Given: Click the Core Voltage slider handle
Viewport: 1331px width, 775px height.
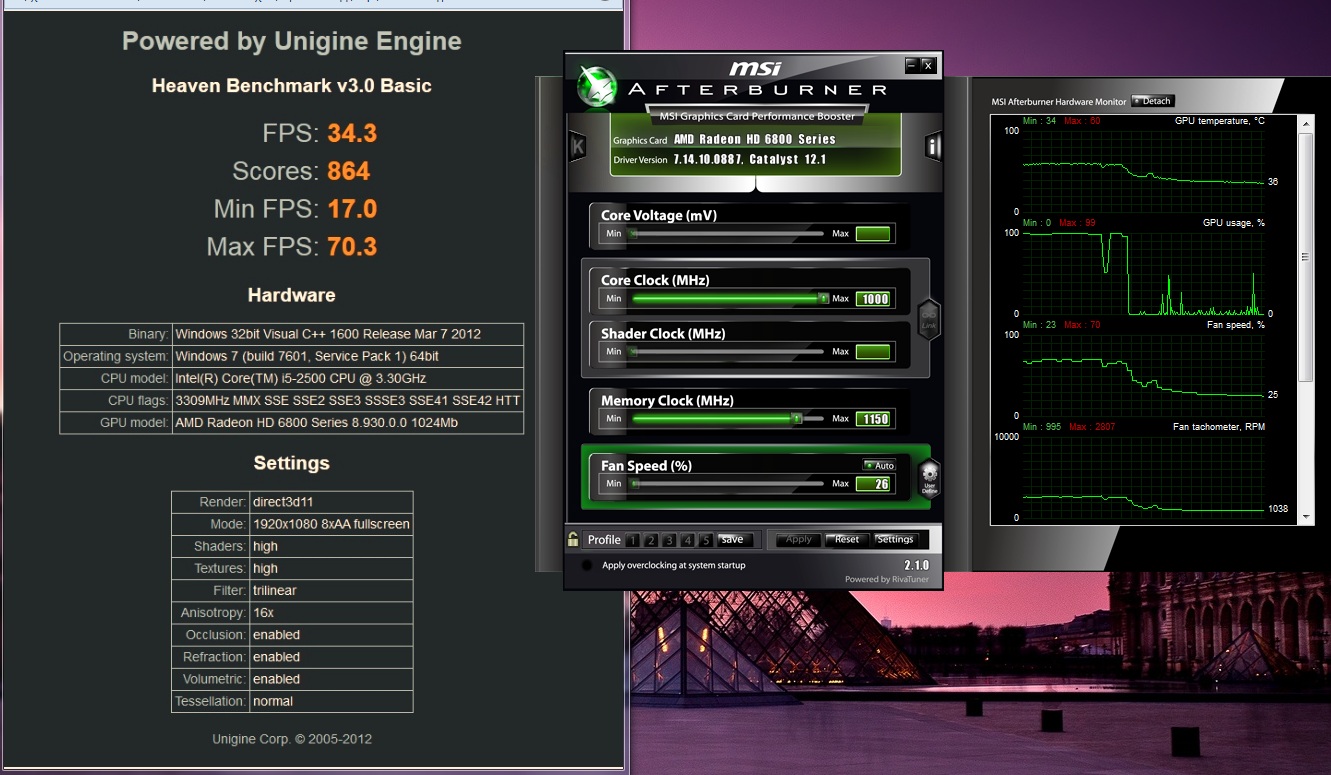Looking at the screenshot, I should pyautogui.click(x=633, y=233).
